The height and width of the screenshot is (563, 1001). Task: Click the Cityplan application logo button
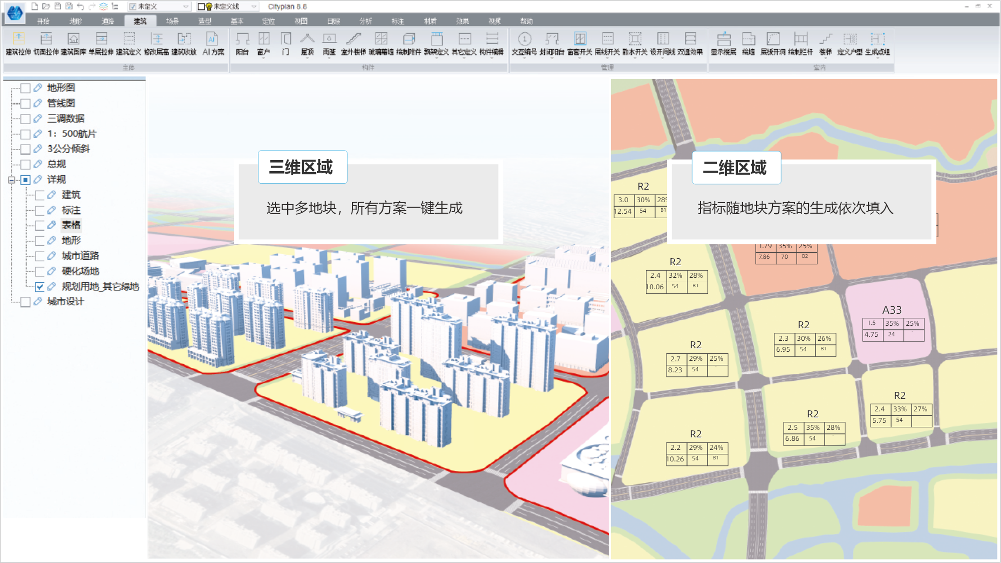14,11
